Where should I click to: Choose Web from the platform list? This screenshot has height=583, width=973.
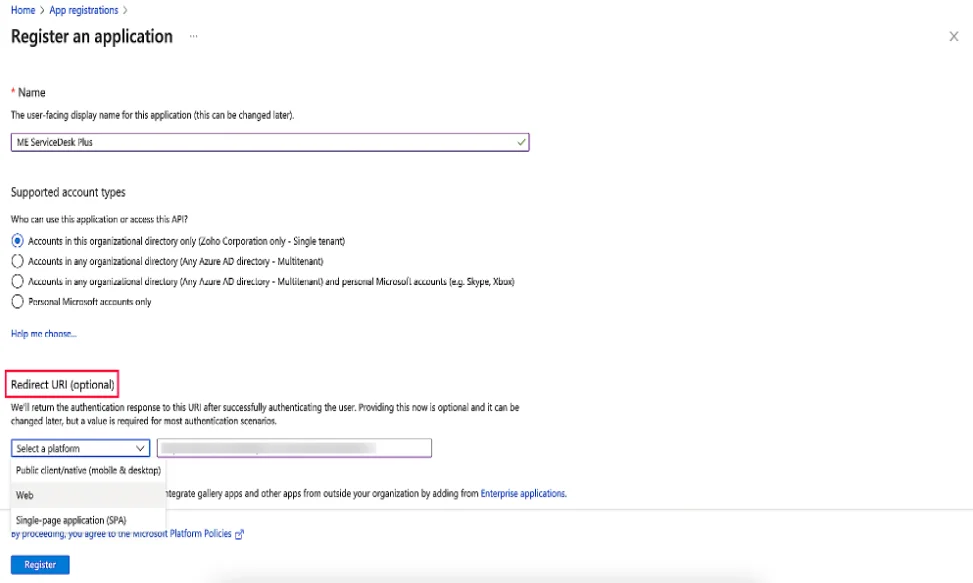point(25,495)
